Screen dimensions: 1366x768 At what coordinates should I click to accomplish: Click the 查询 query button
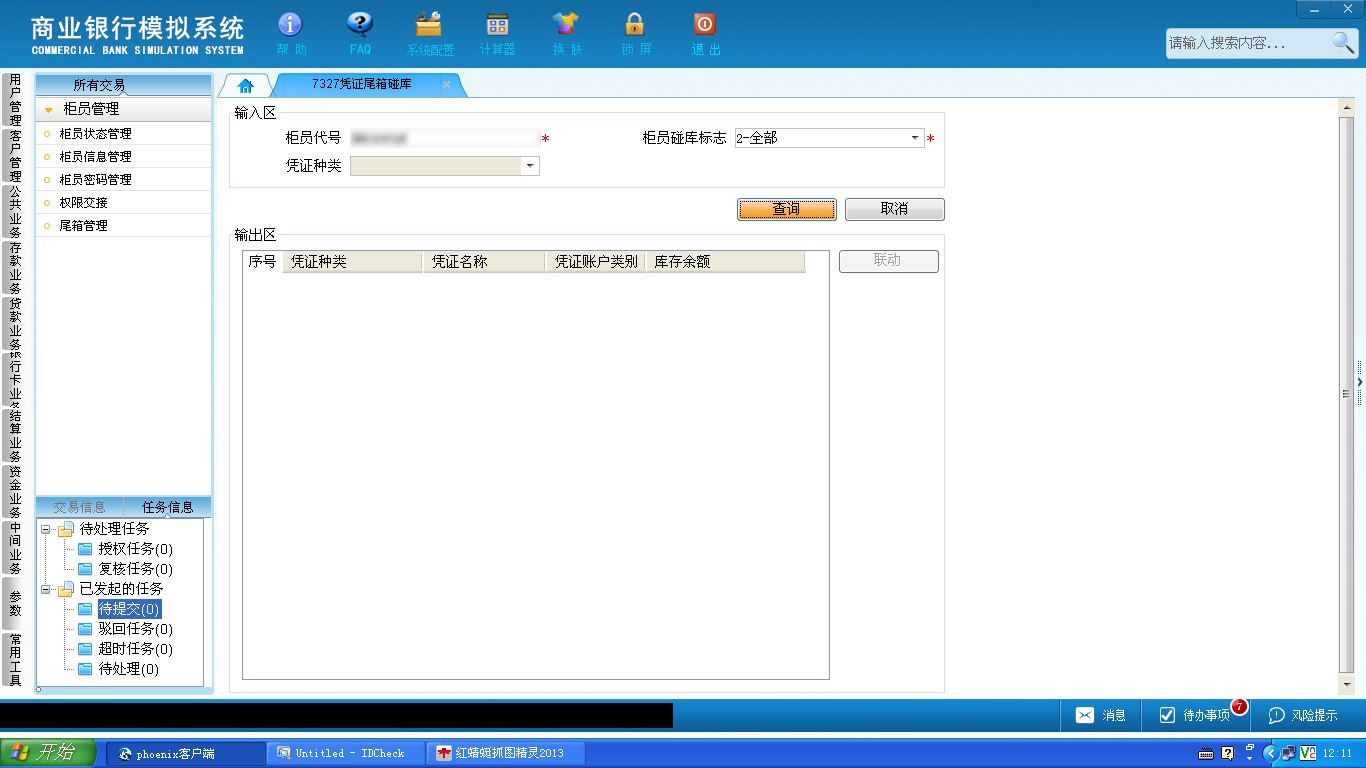[x=787, y=209]
